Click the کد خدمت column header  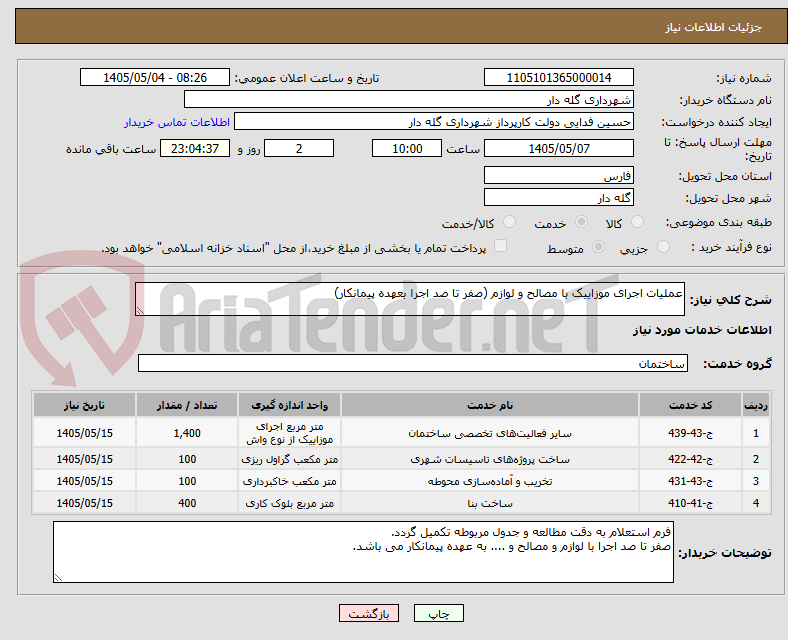tap(691, 405)
